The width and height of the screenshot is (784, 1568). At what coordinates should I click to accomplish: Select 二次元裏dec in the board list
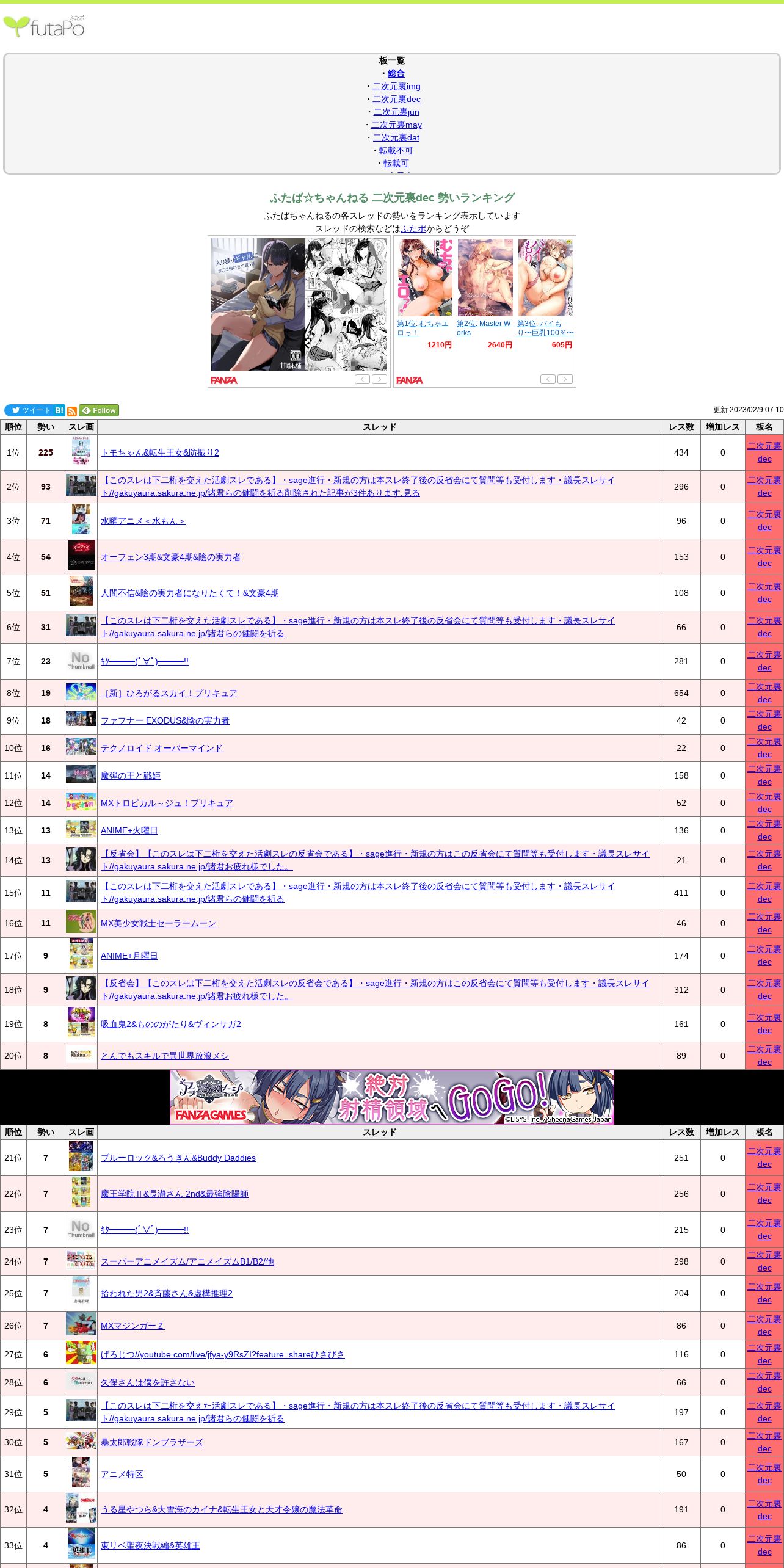[396, 99]
